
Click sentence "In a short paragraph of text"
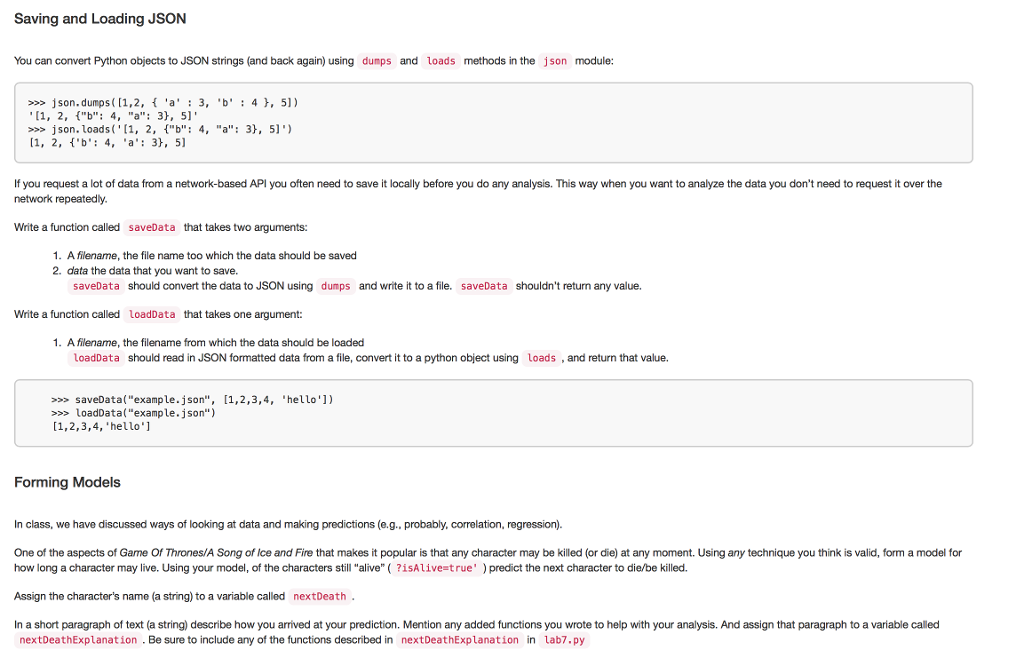click(x=477, y=625)
